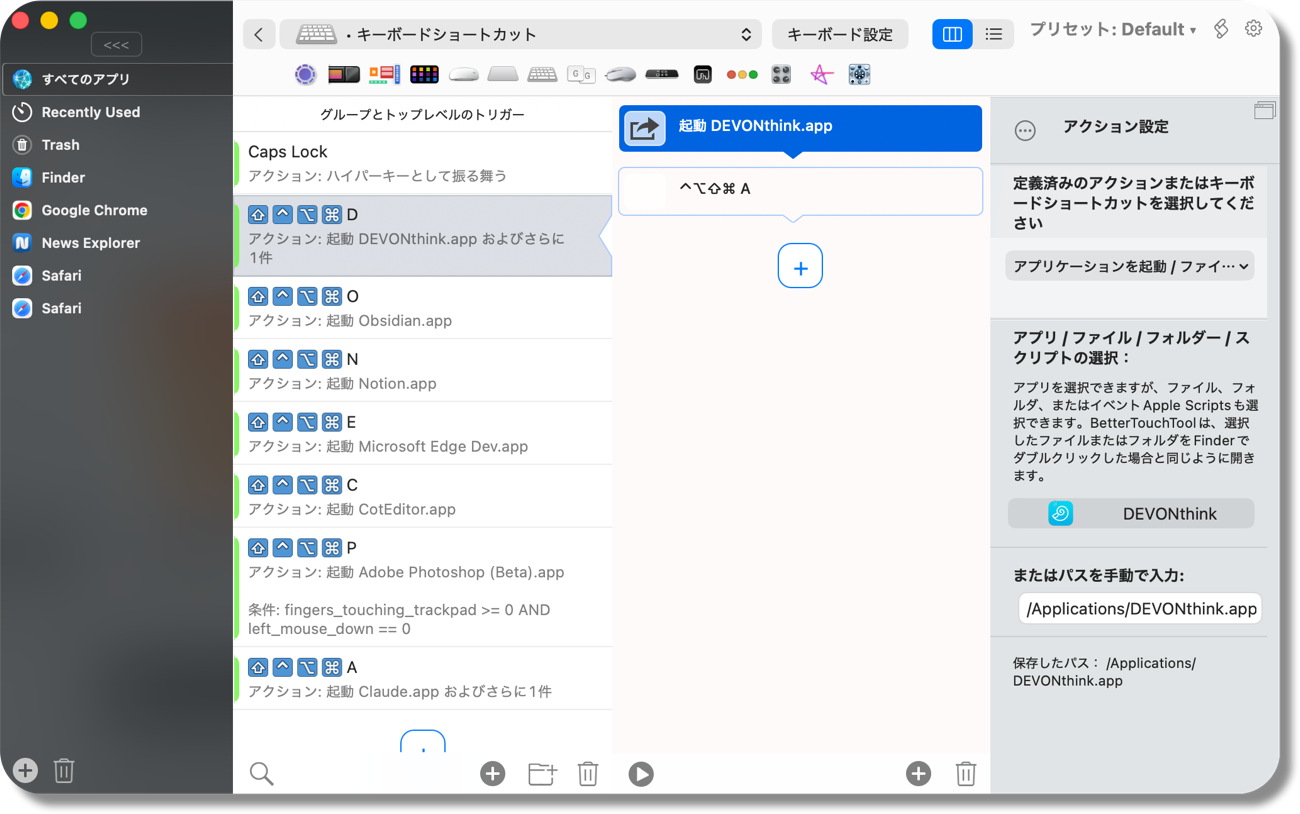
Task: Select the Magic Mouse trigger category icon
Action: tap(463, 74)
